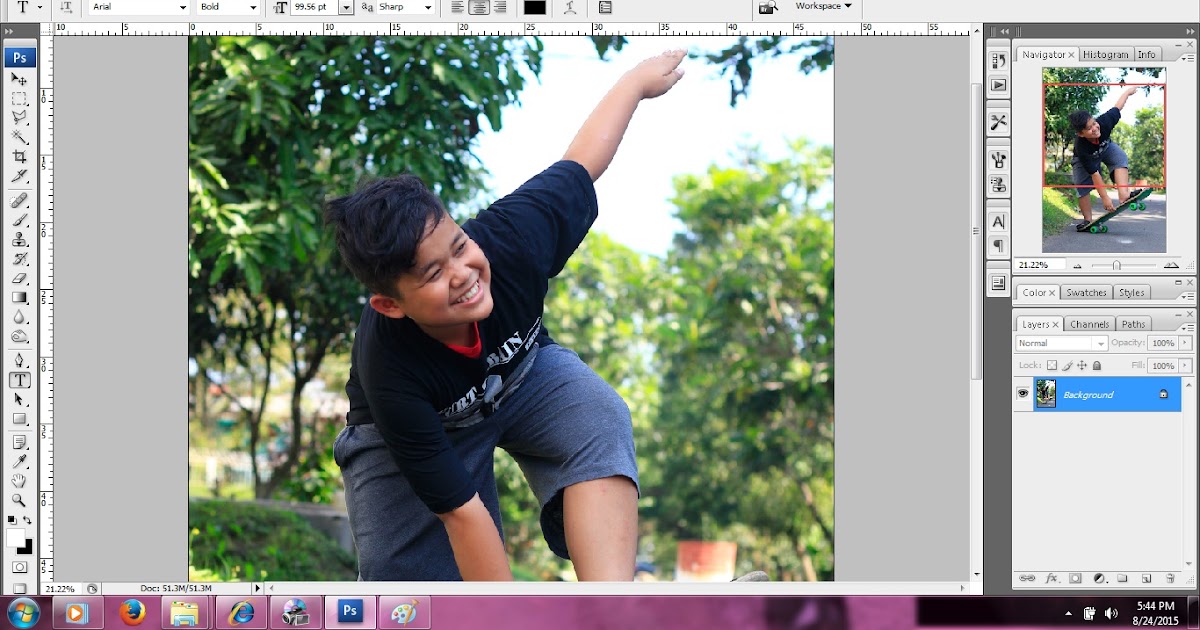
Task: Add a layer style via fx icon
Action: tap(1052, 578)
